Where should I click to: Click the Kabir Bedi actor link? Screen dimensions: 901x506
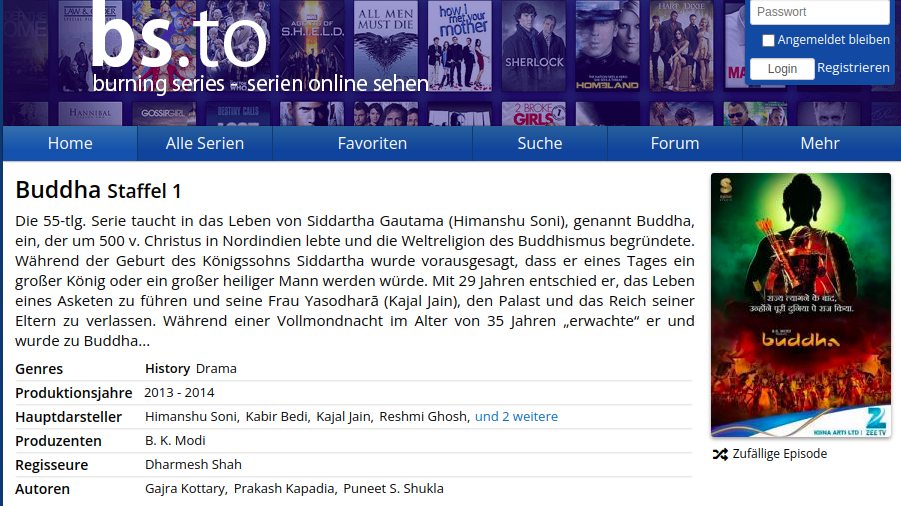pyautogui.click(x=277, y=417)
